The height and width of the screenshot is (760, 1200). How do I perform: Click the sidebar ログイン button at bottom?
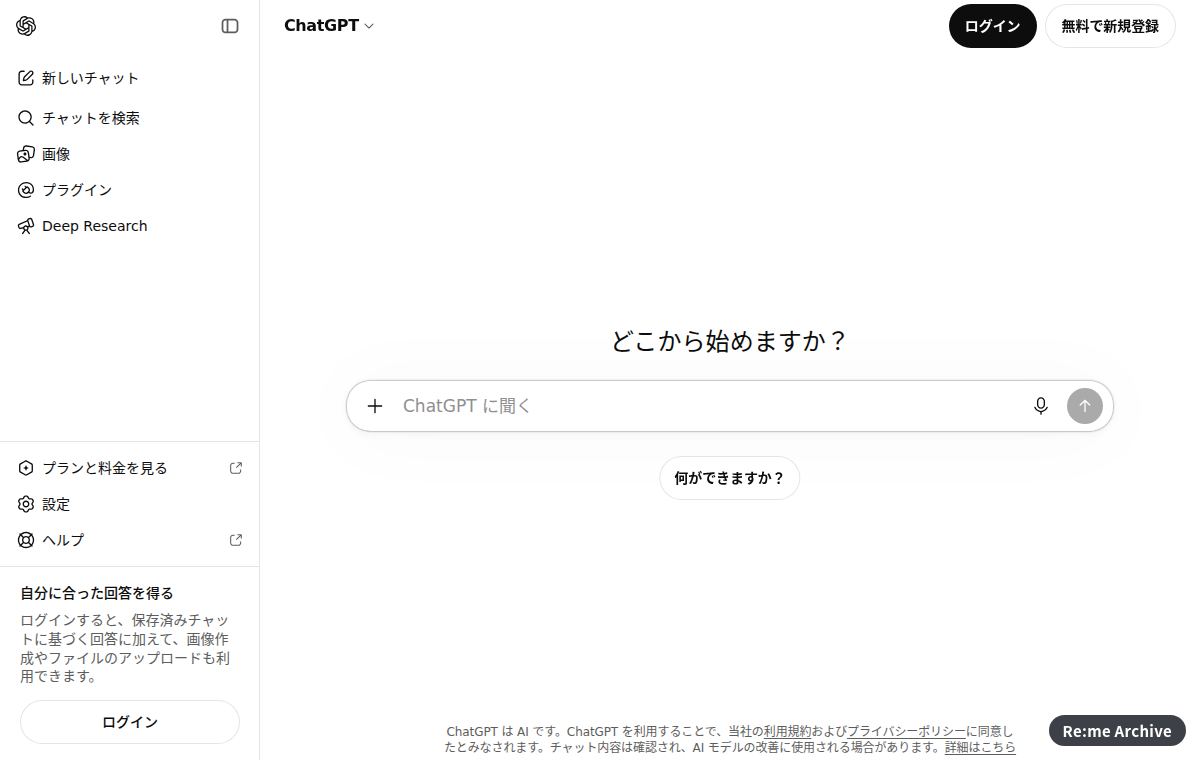(130, 722)
